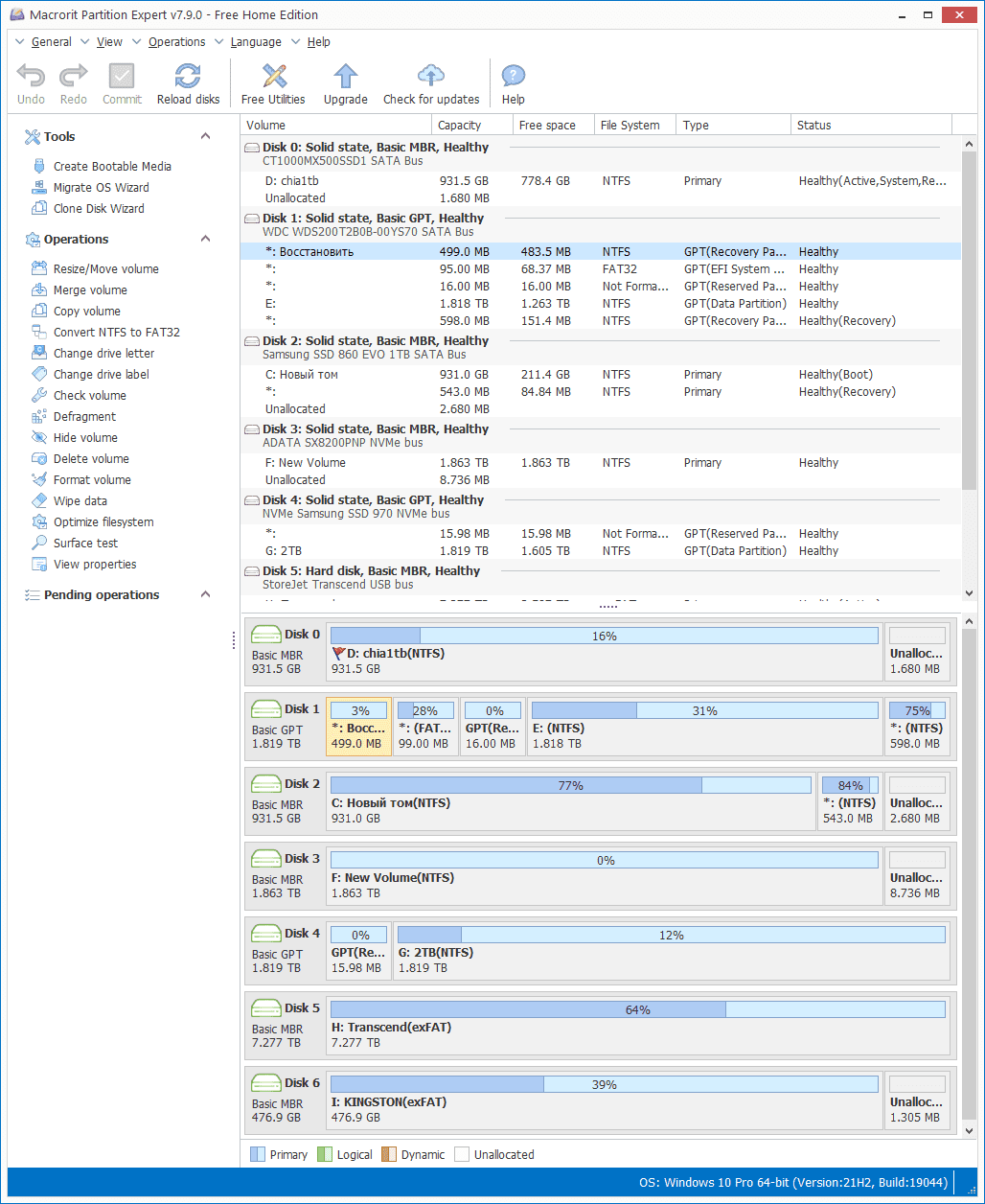This screenshot has height=1204, width=985.
Task: Collapse the Operations panel section
Action: (x=205, y=239)
